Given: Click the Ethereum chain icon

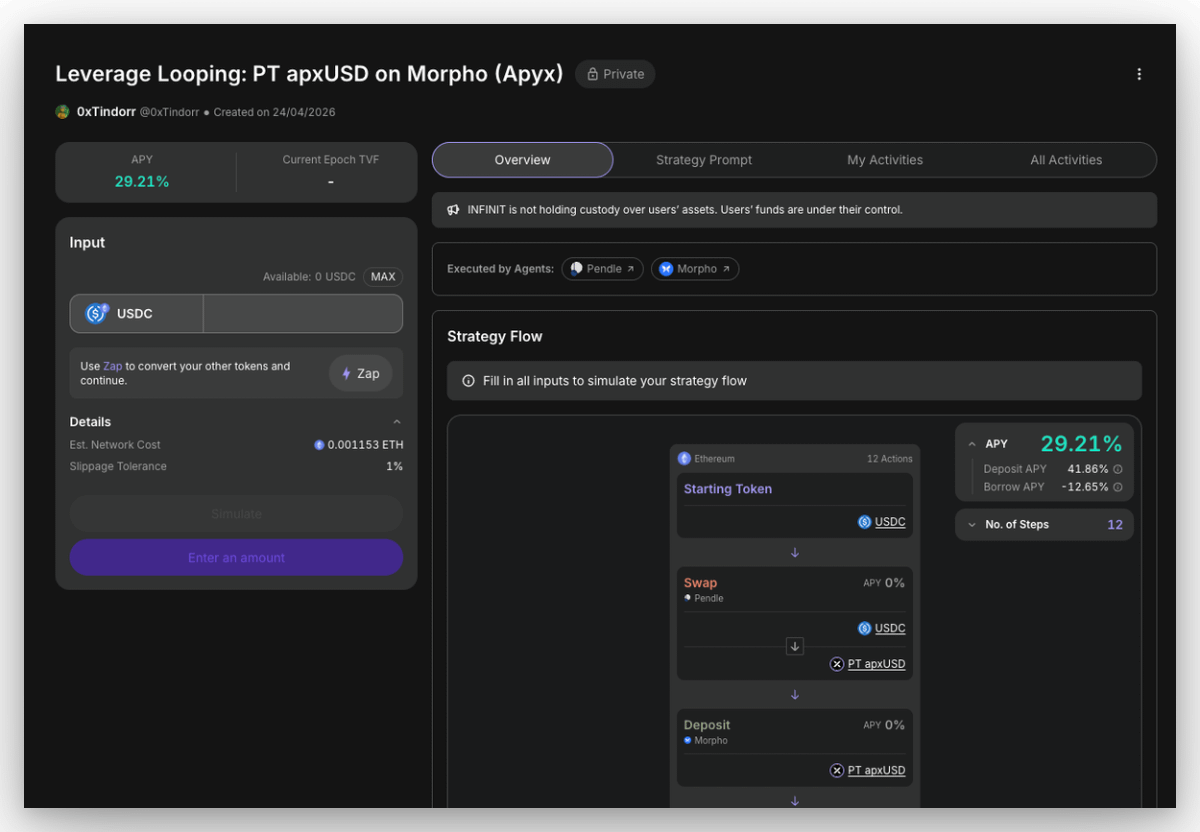Looking at the screenshot, I should 685,459.
